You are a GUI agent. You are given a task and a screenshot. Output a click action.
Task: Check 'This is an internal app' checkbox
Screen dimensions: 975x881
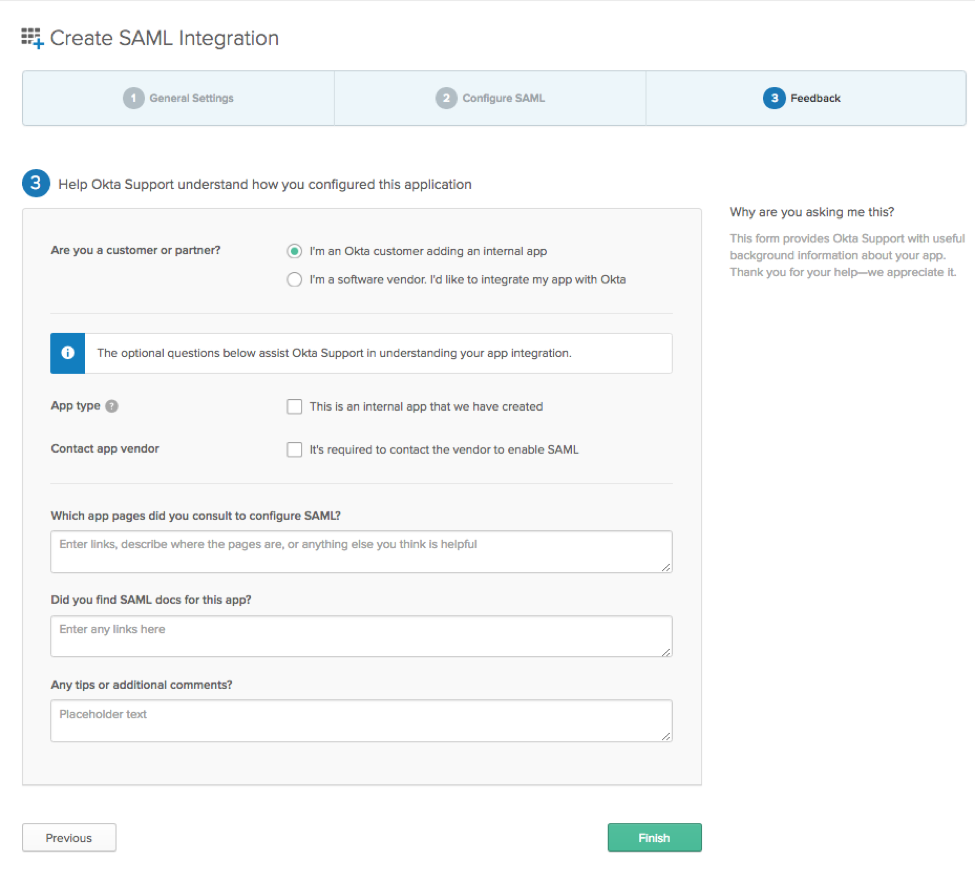tap(294, 407)
